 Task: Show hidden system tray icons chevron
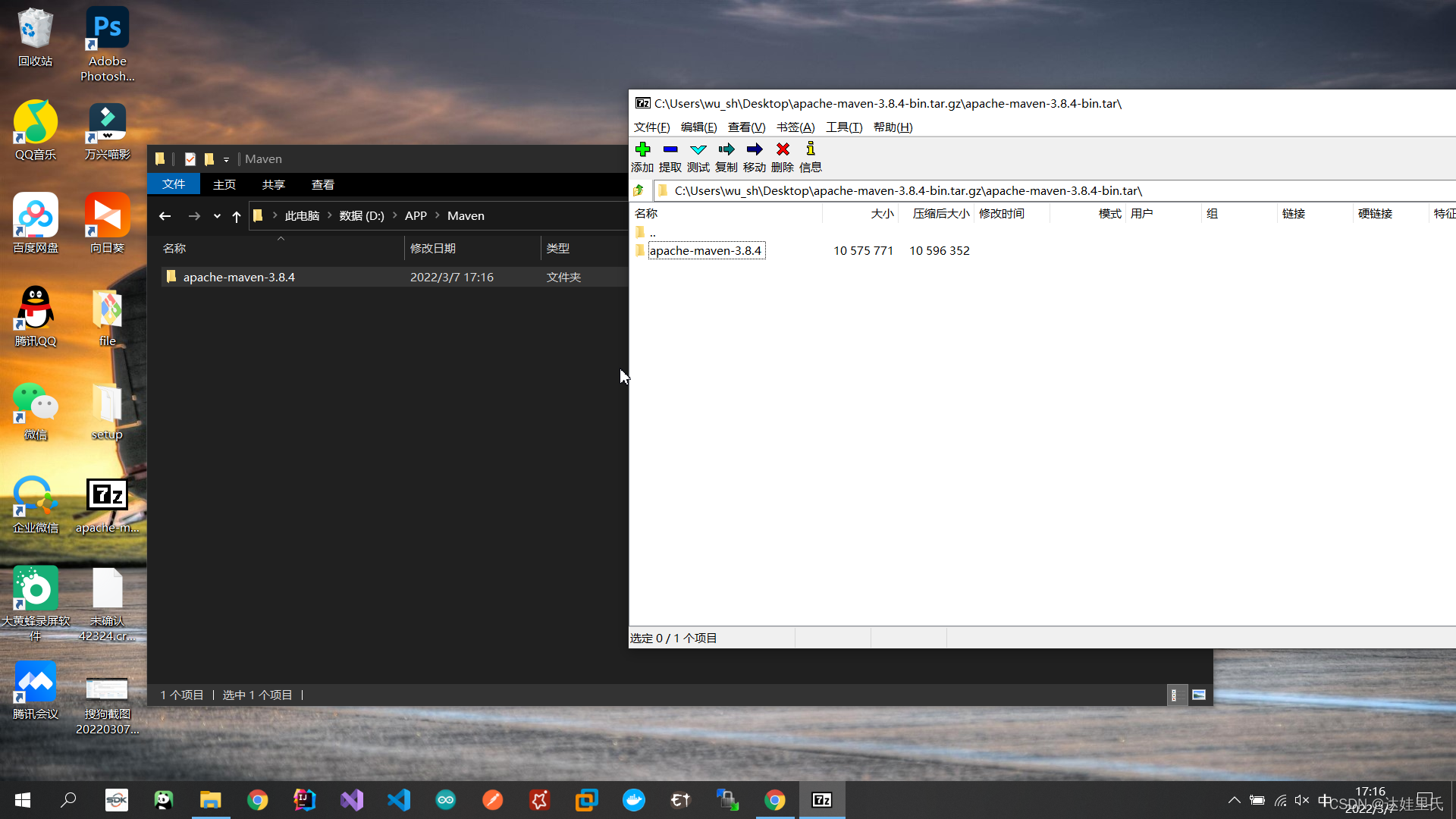(1235, 800)
